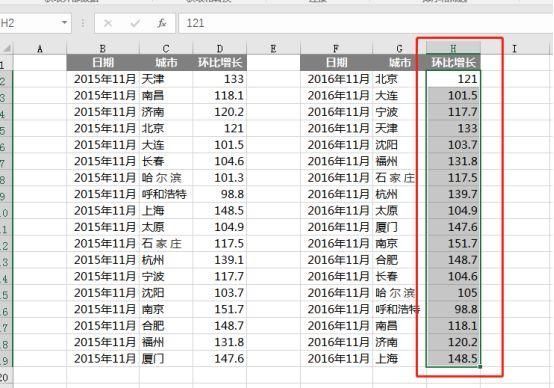Image resolution: width=554 pixels, height=388 pixels.
Task: Select cell 宁波 in column G
Action: point(399,112)
